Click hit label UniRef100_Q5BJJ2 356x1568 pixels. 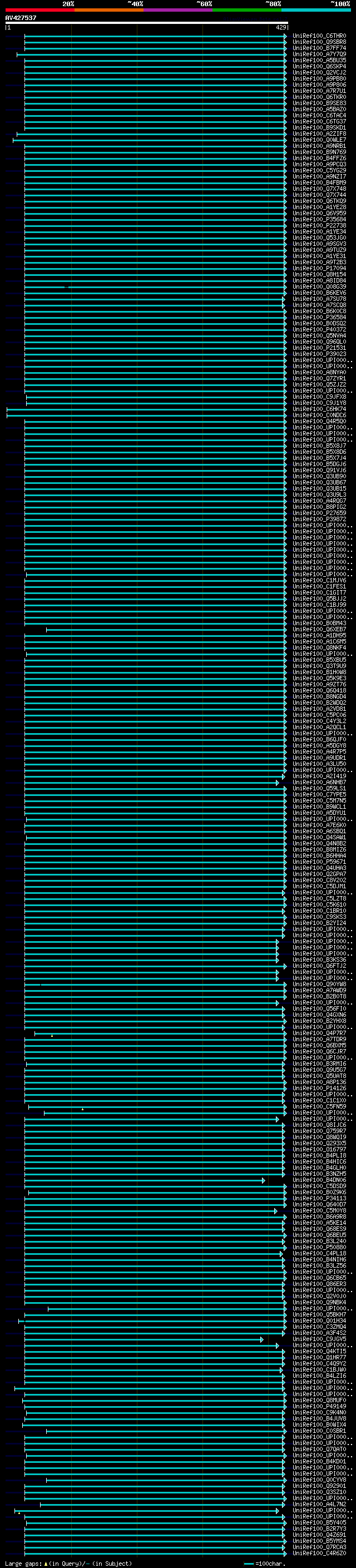319,599
